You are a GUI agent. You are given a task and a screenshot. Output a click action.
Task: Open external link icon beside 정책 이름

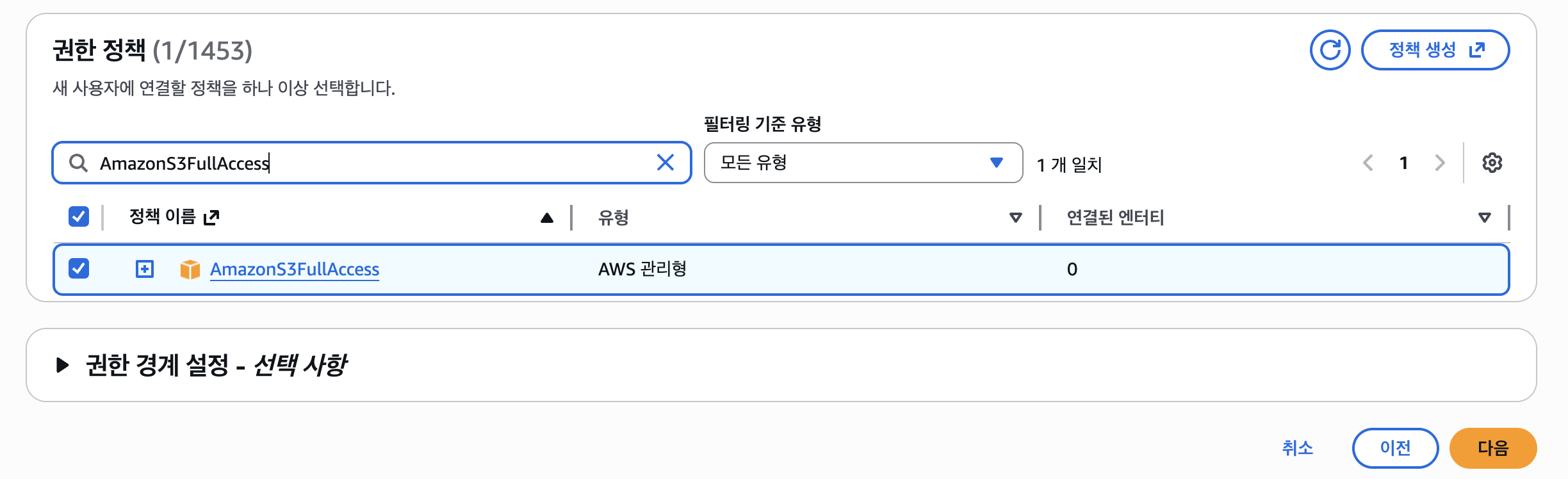coord(211,218)
